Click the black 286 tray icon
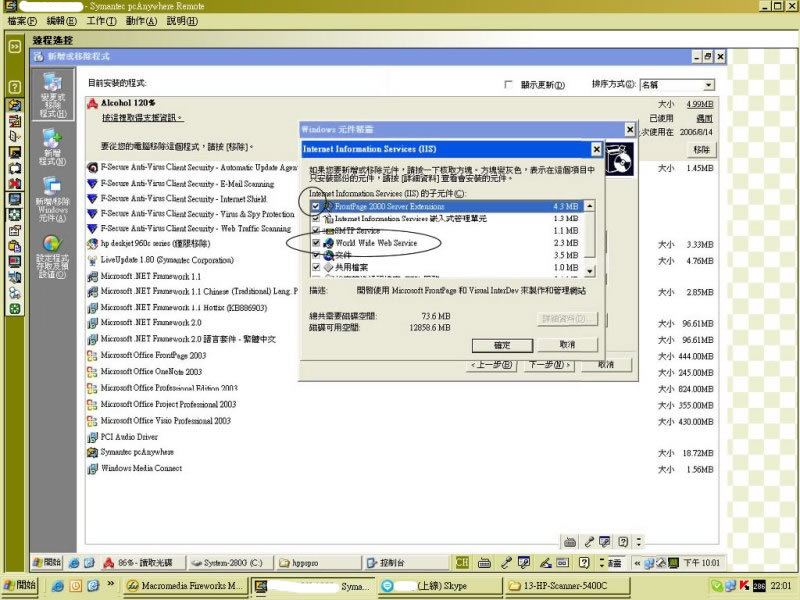Screen dimensions: 800x600 pyautogui.click(x=759, y=586)
